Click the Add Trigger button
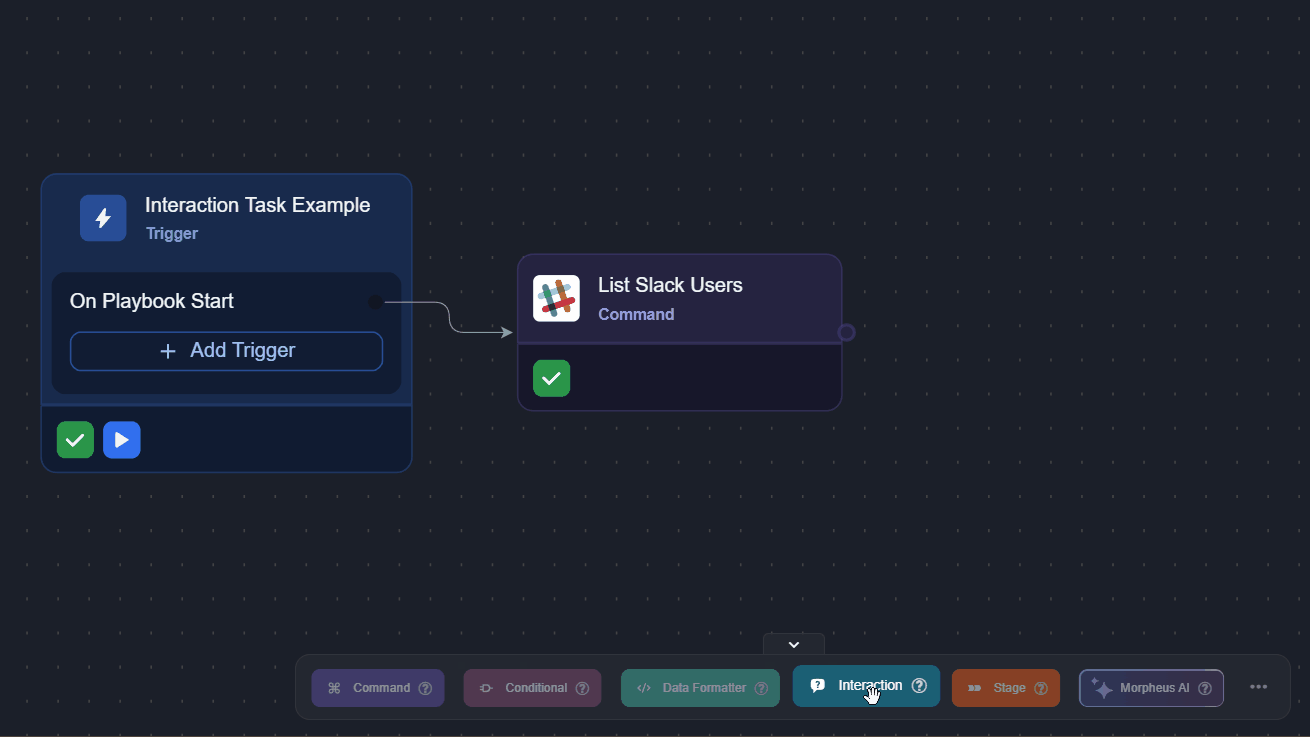This screenshot has height=737, width=1310. 226,351
